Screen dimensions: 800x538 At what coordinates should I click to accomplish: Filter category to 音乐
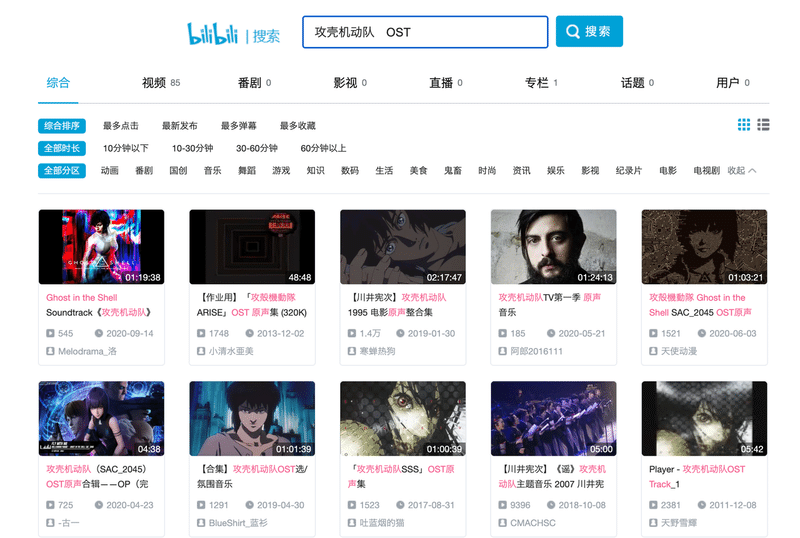[213, 170]
